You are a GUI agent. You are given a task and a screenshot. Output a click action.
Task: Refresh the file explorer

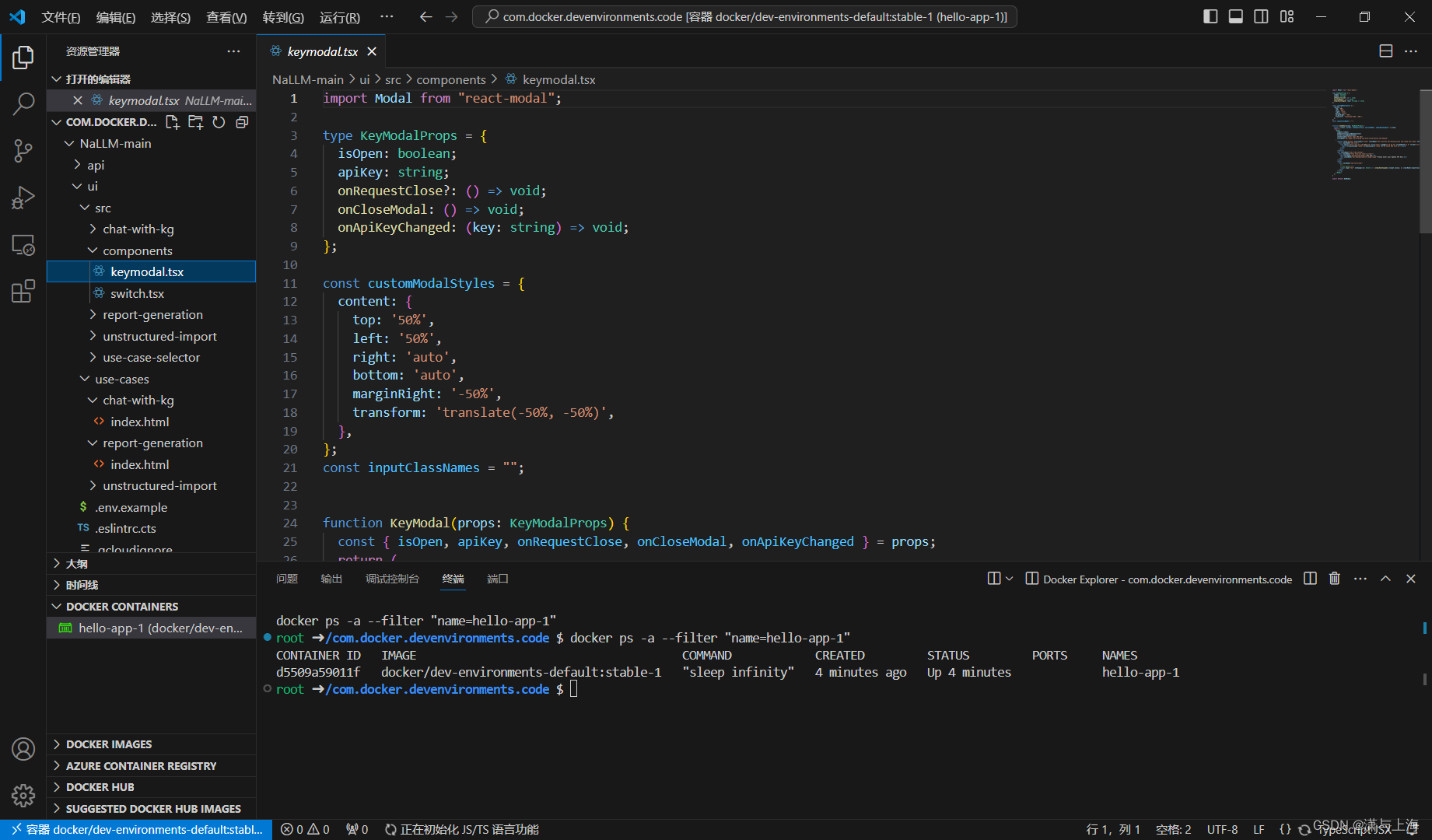(219, 122)
